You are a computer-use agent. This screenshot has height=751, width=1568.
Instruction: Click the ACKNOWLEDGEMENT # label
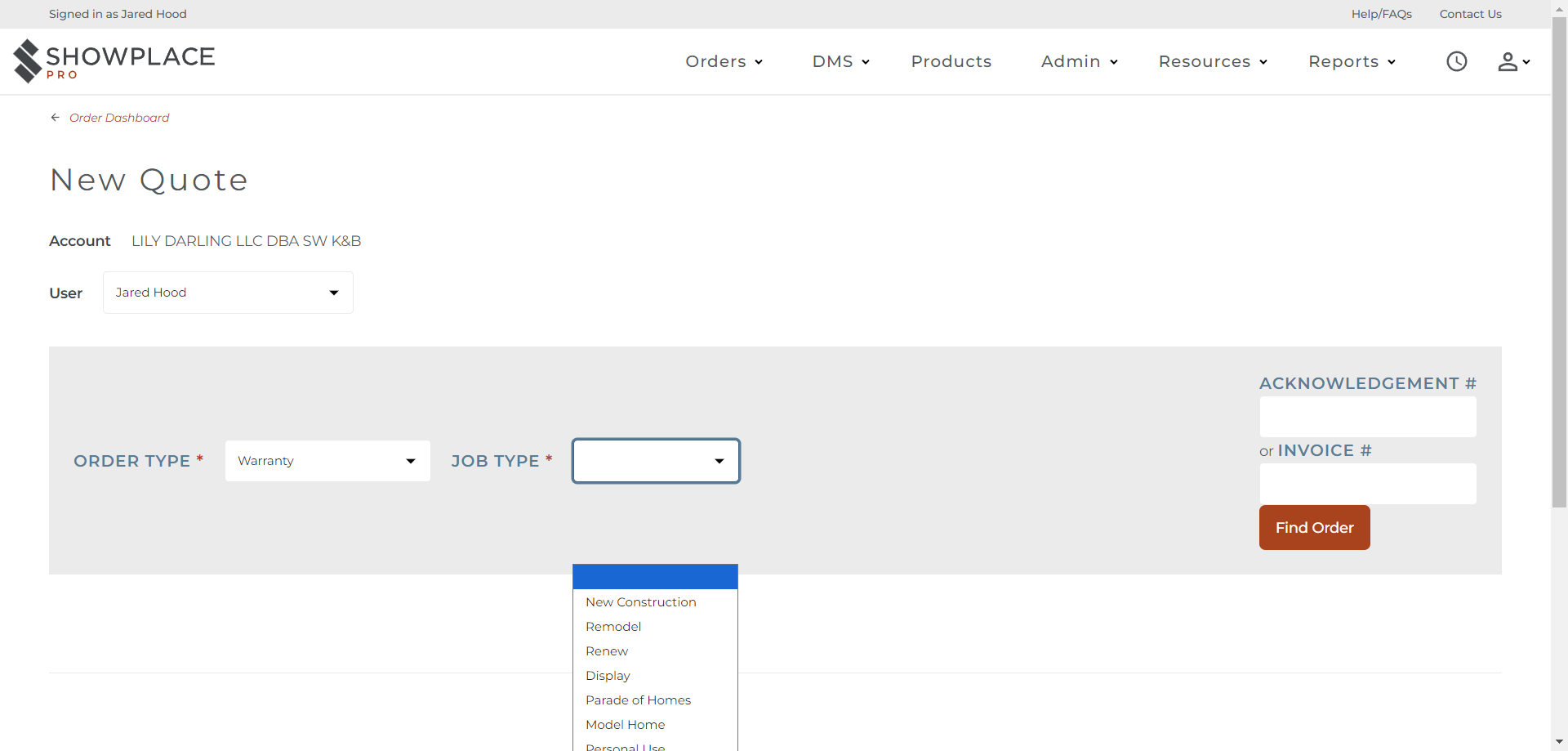tap(1368, 383)
